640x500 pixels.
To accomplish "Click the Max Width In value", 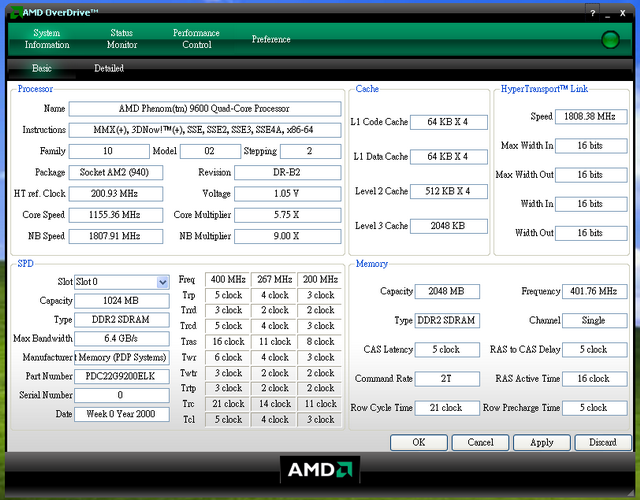I will (x=591, y=146).
